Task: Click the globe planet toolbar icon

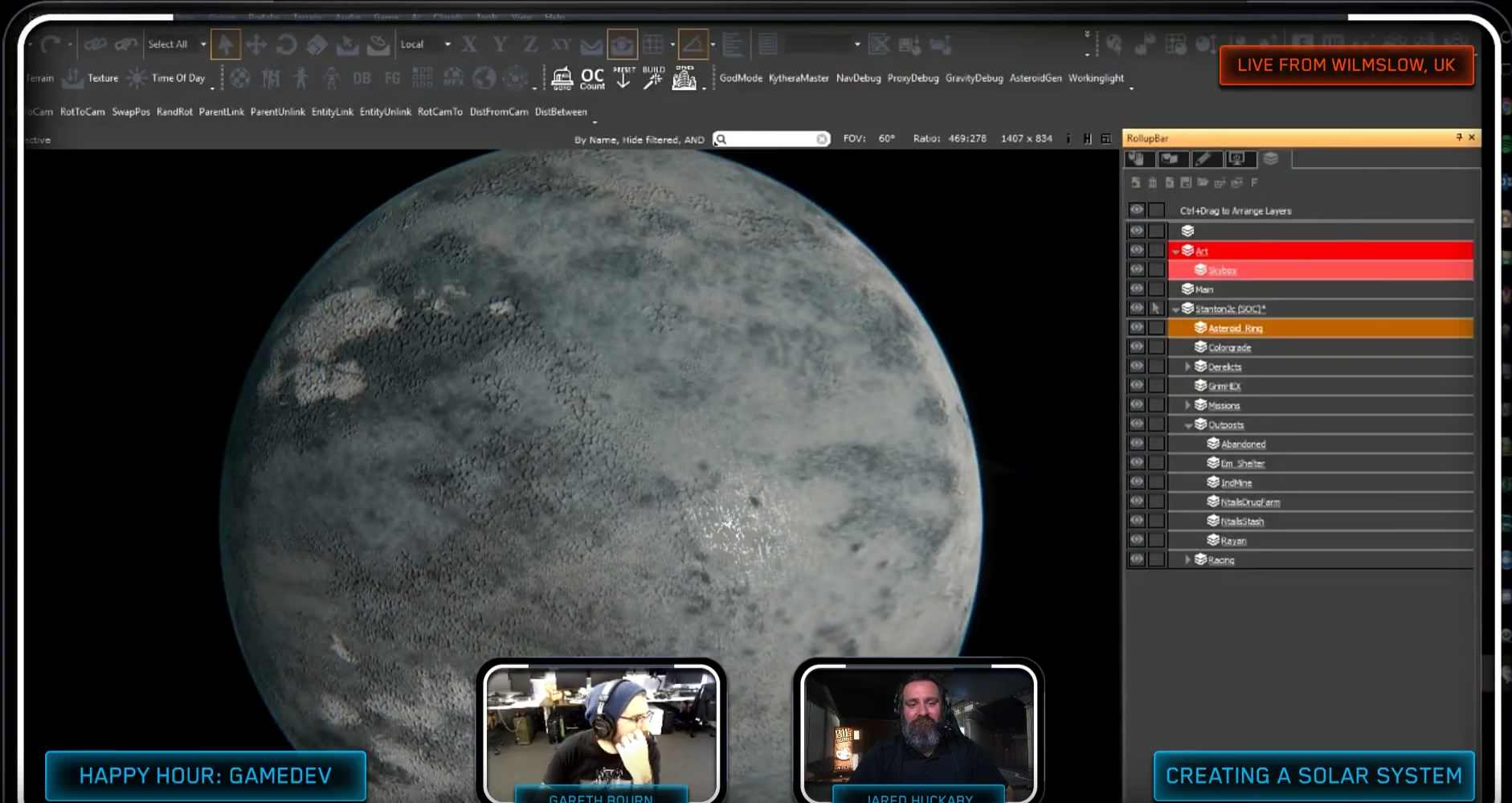Action: click(x=484, y=78)
